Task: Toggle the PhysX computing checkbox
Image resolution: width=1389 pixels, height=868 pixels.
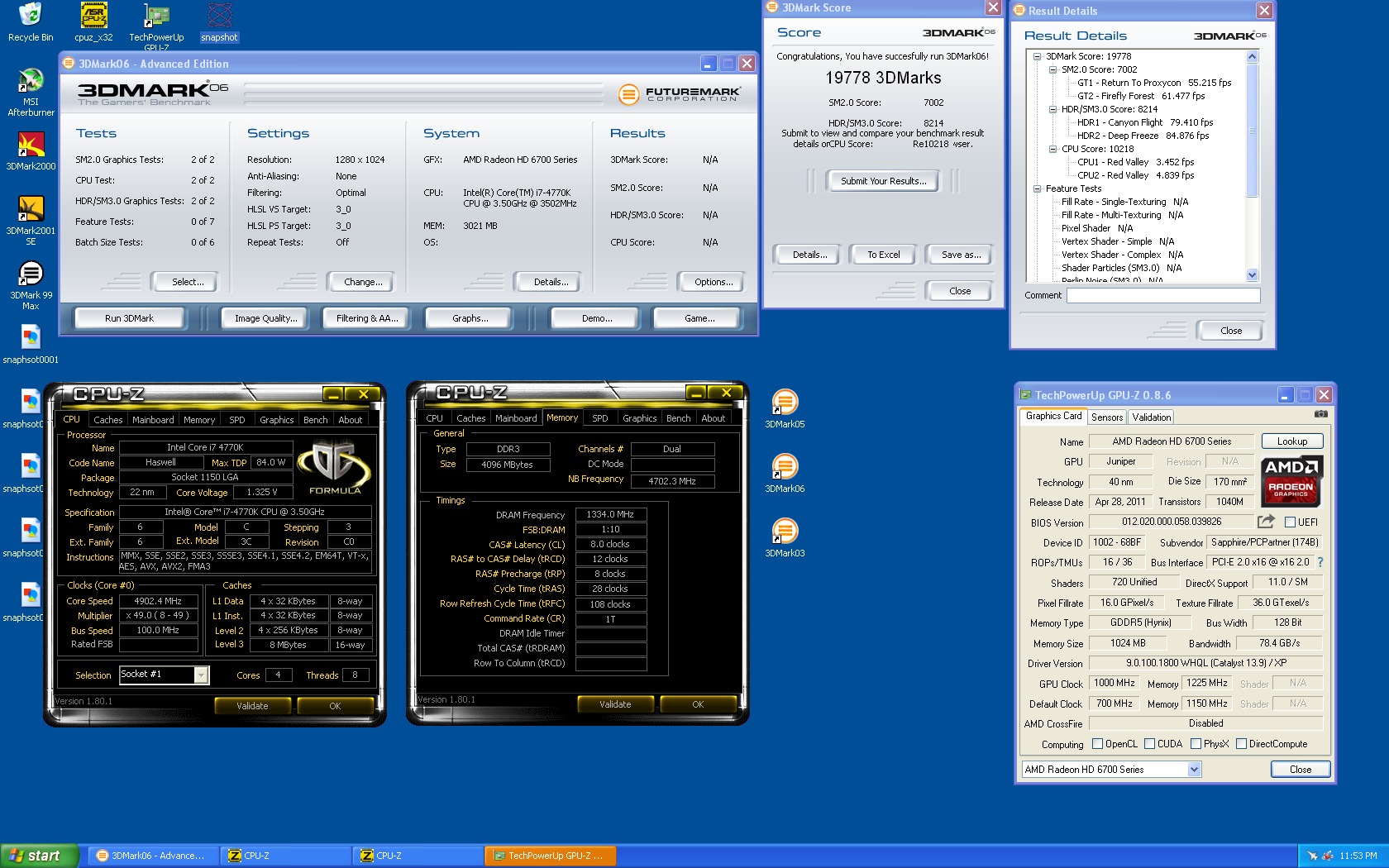Action: [1196, 744]
